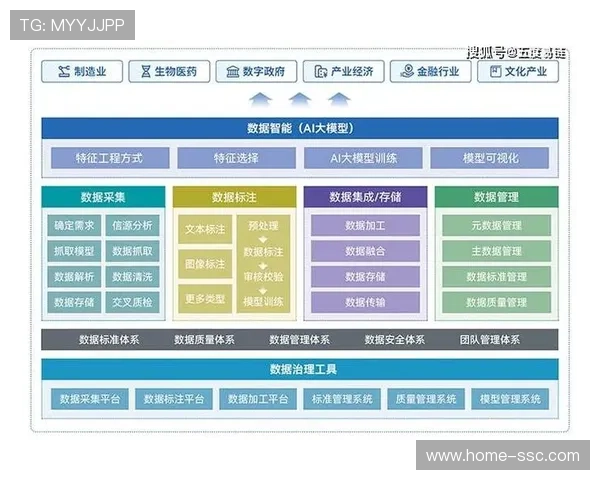The image size is (600, 480).
Task: Click the 标准管理系统 box
Action: click(342, 399)
